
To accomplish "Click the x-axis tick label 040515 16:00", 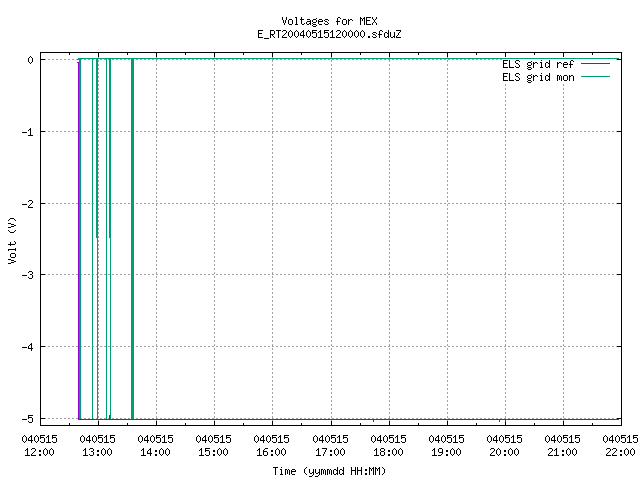I will [x=271, y=446].
